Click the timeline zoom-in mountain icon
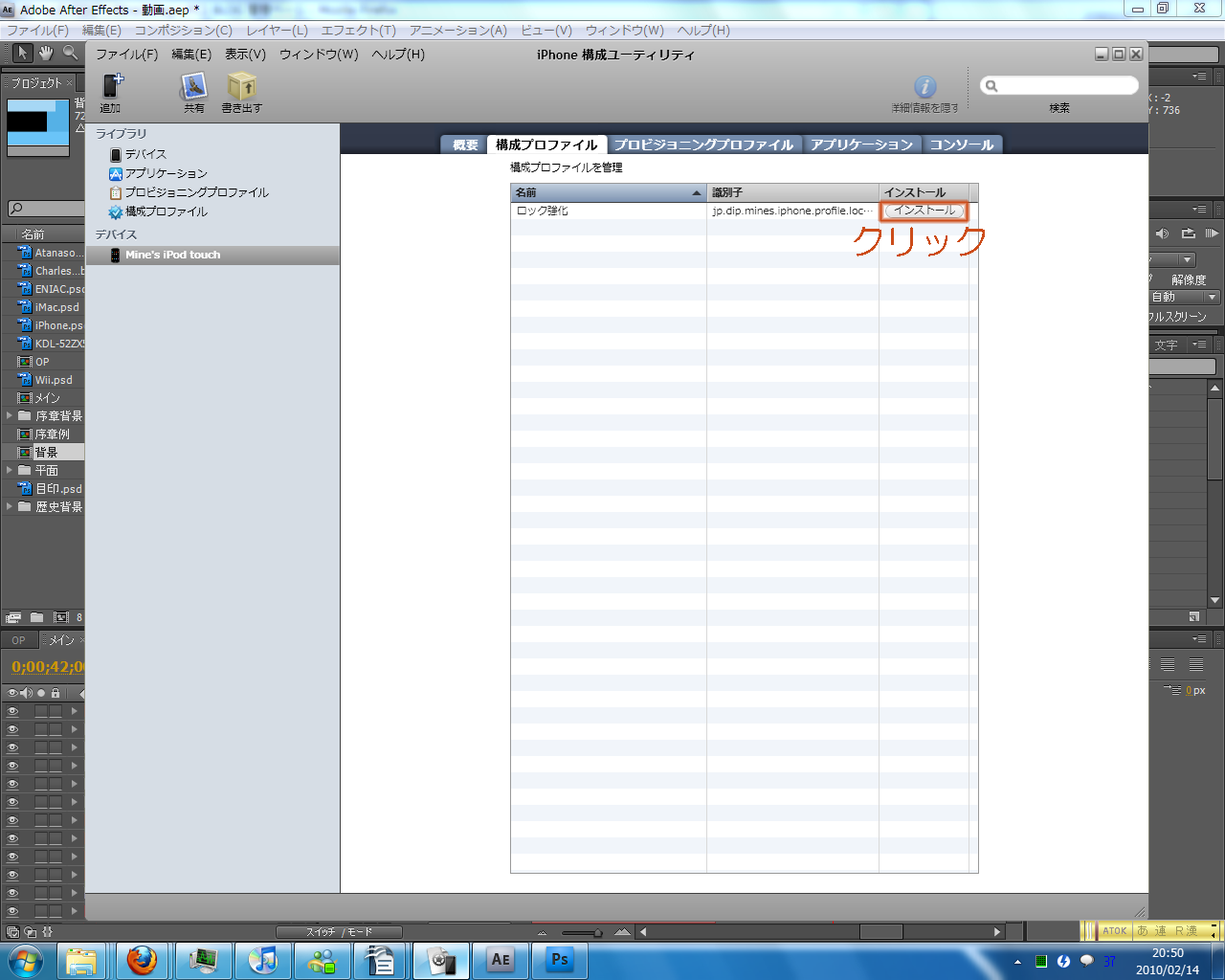 [x=623, y=932]
